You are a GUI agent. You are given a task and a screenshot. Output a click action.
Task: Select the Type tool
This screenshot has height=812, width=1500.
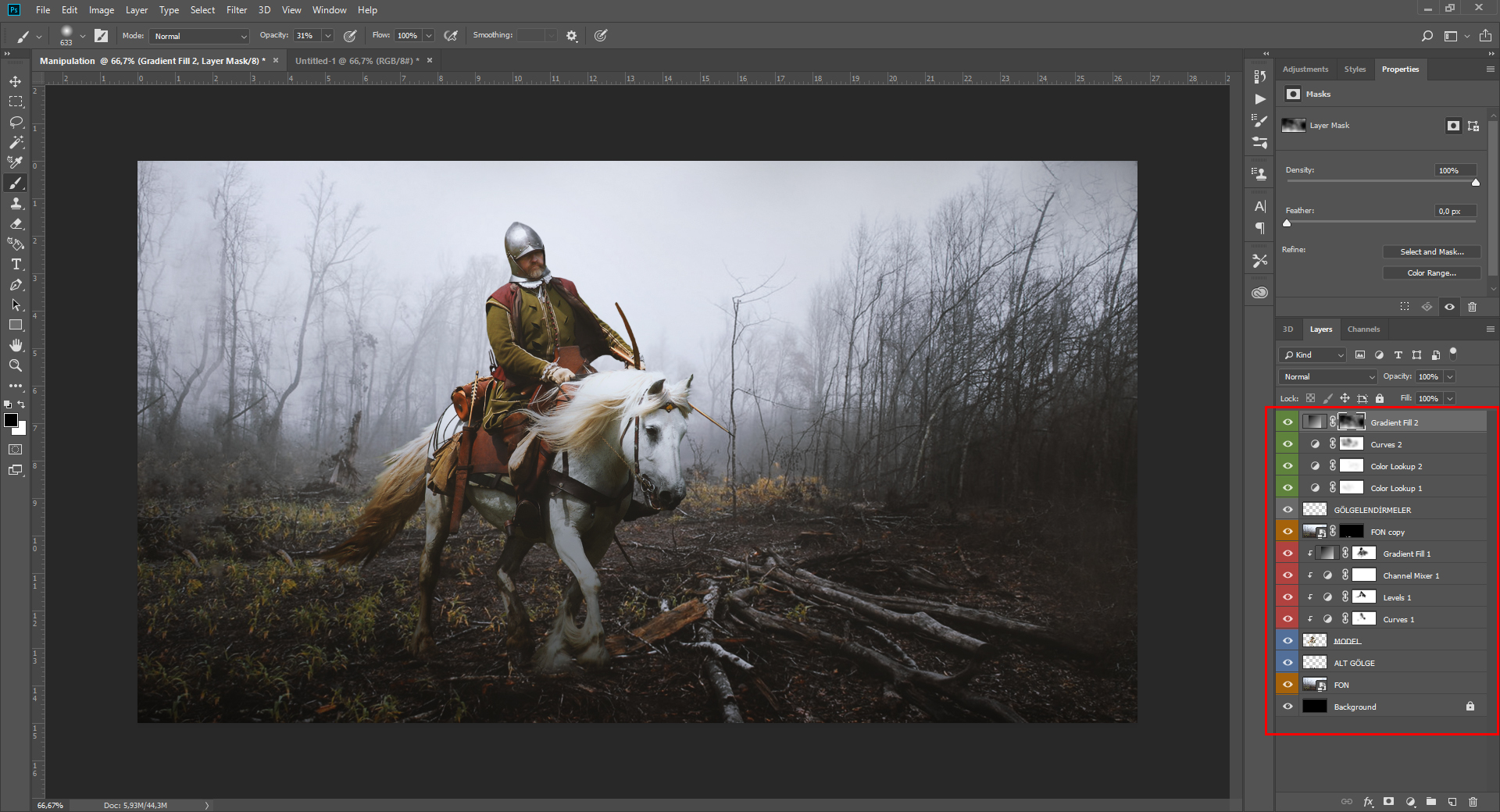[16, 264]
